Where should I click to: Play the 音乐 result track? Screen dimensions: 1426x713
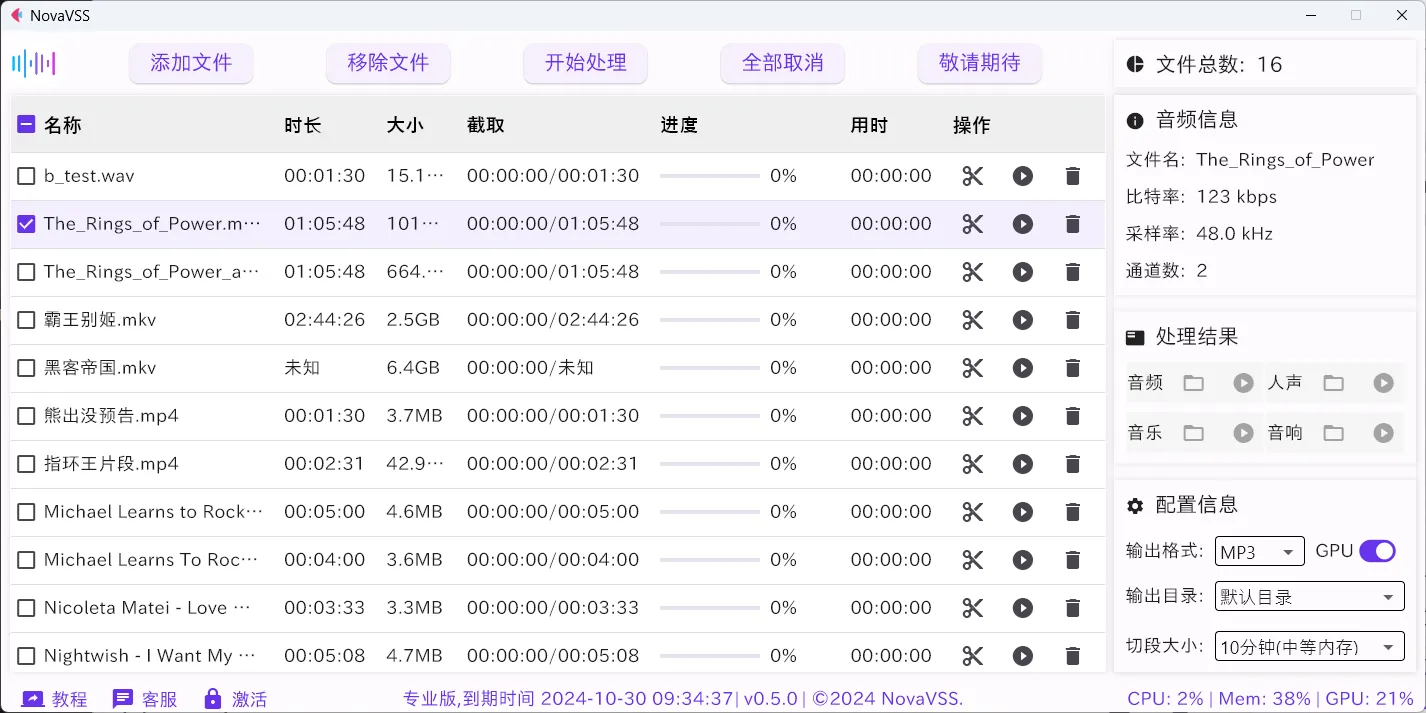1243,433
